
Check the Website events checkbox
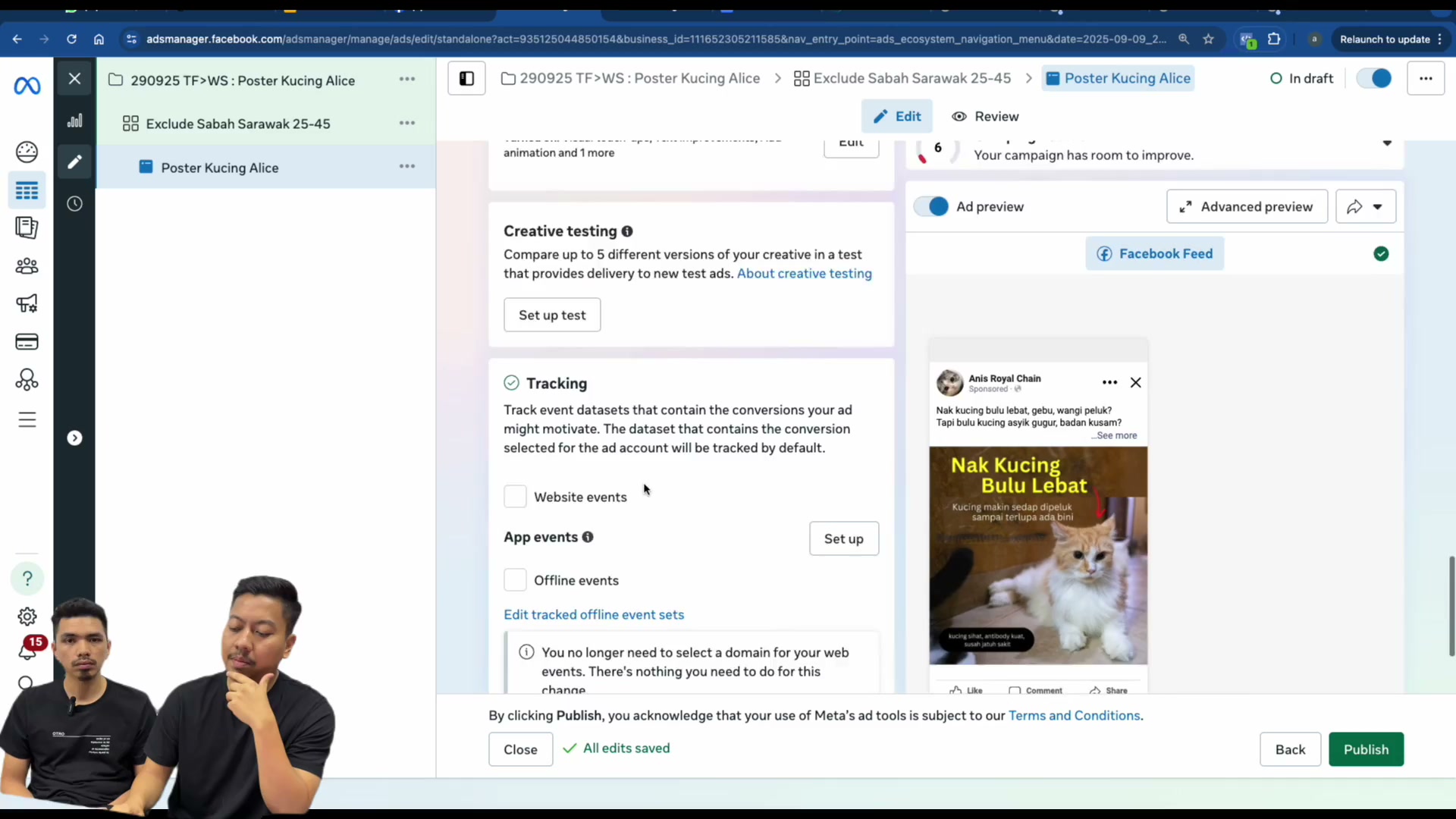point(515,497)
